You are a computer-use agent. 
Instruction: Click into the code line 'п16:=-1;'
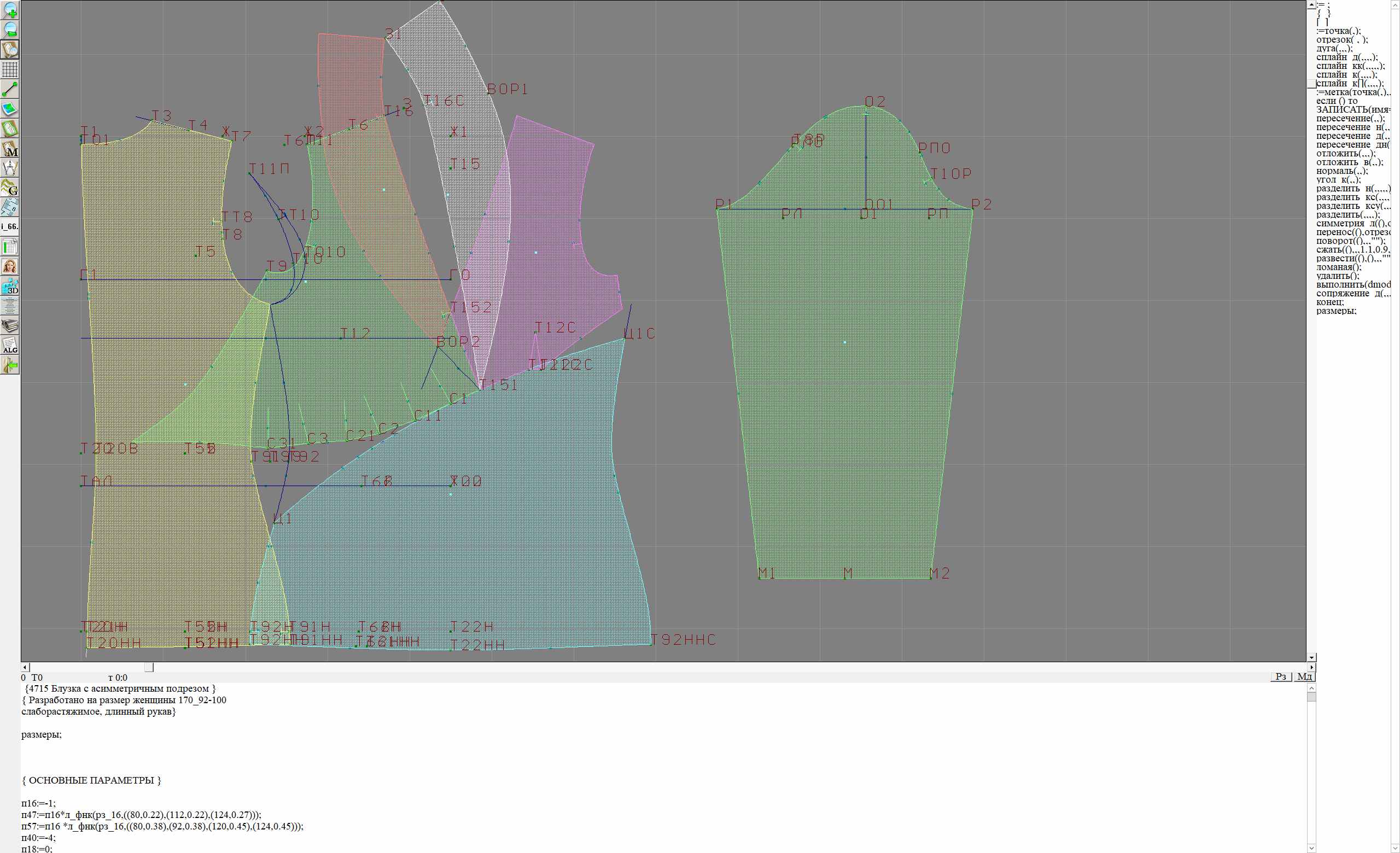click(x=39, y=803)
